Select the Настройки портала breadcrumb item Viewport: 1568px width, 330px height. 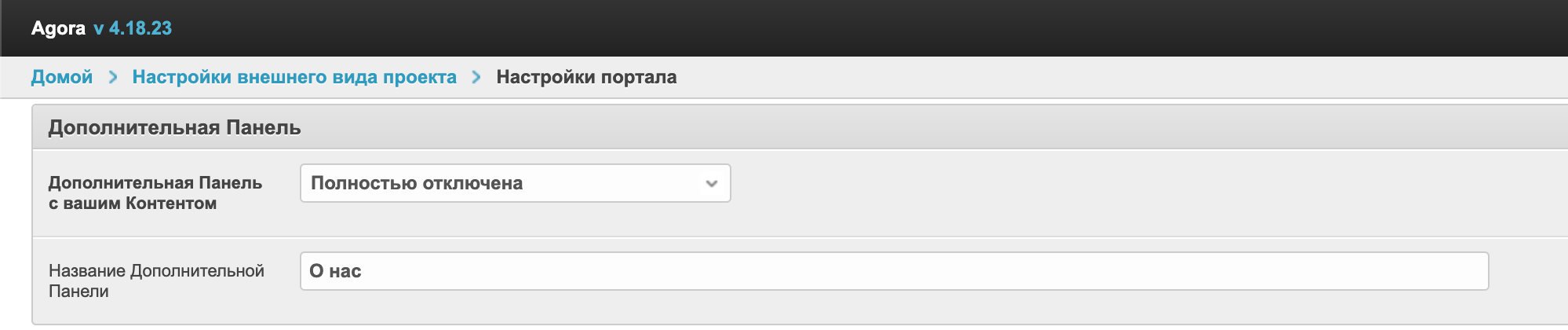click(x=586, y=77)
